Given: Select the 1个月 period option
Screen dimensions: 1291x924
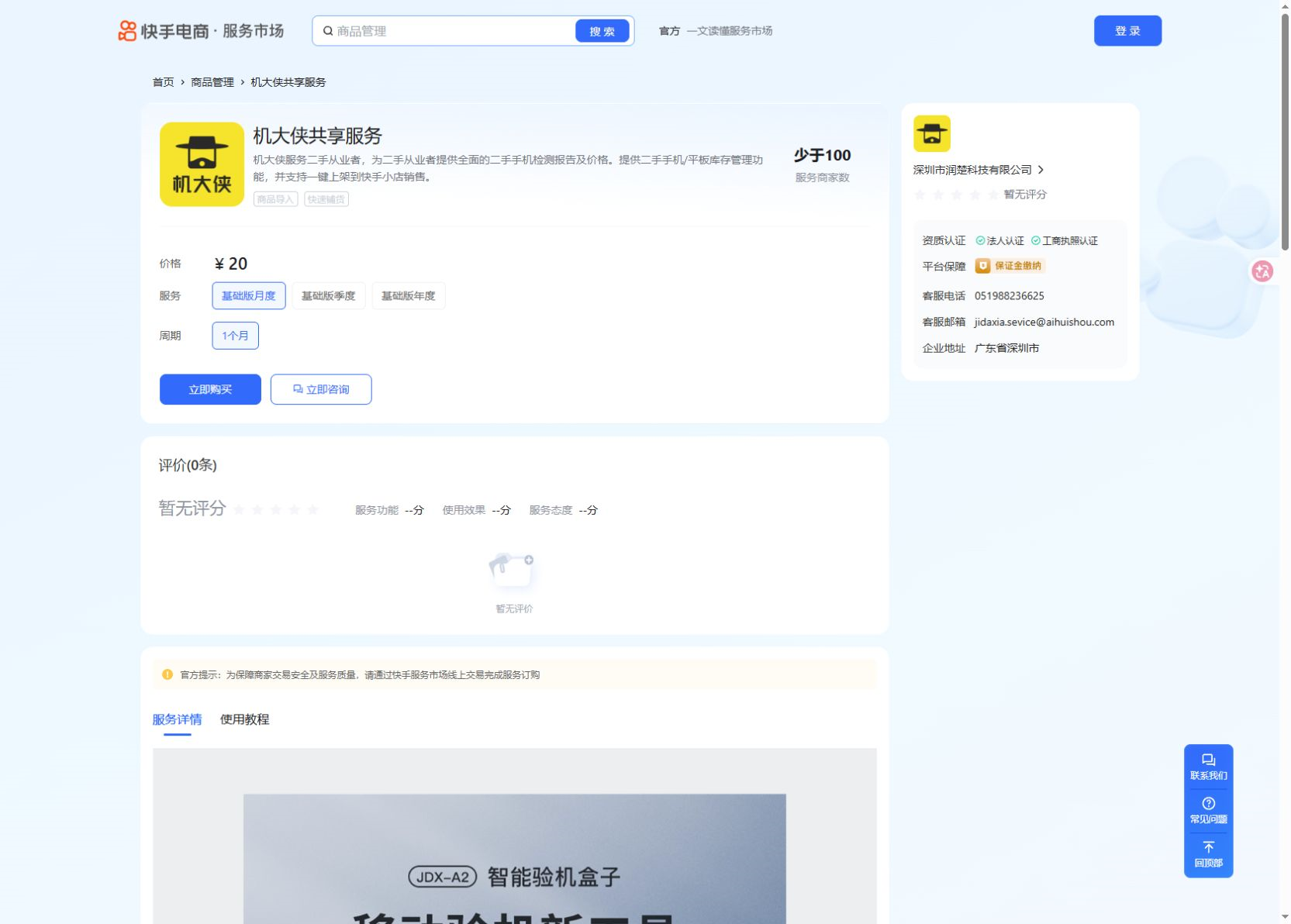Looking at the screenshot, I should (x=235, y=336).
